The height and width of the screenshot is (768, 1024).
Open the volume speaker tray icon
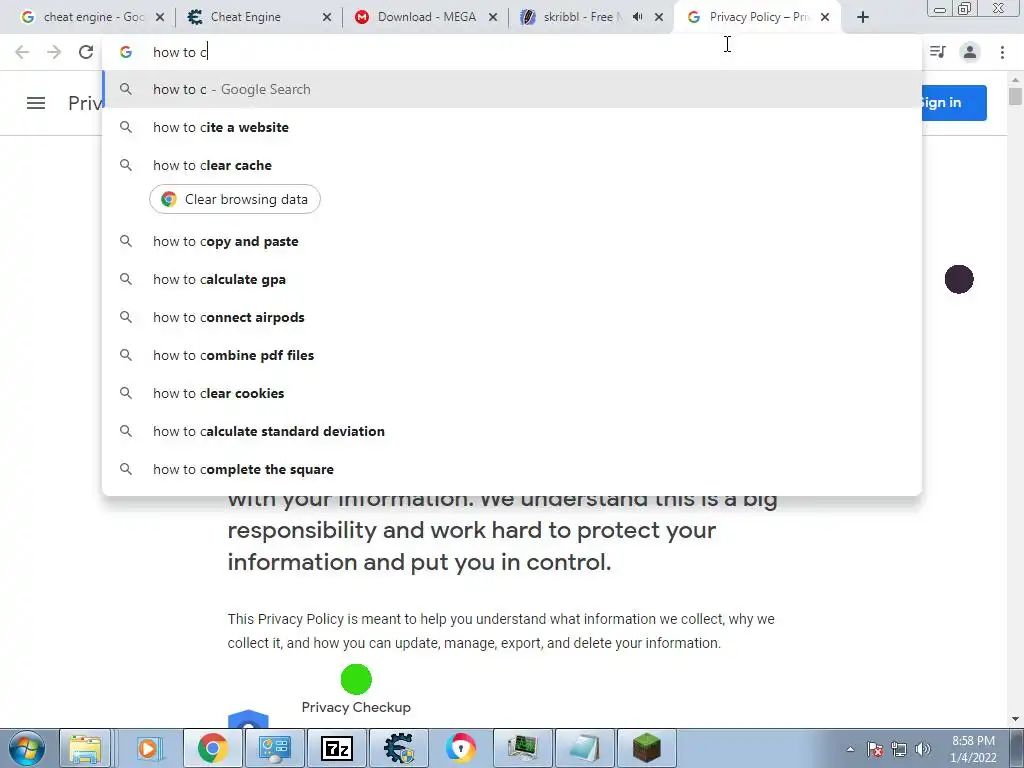click(x=923, y=749)
